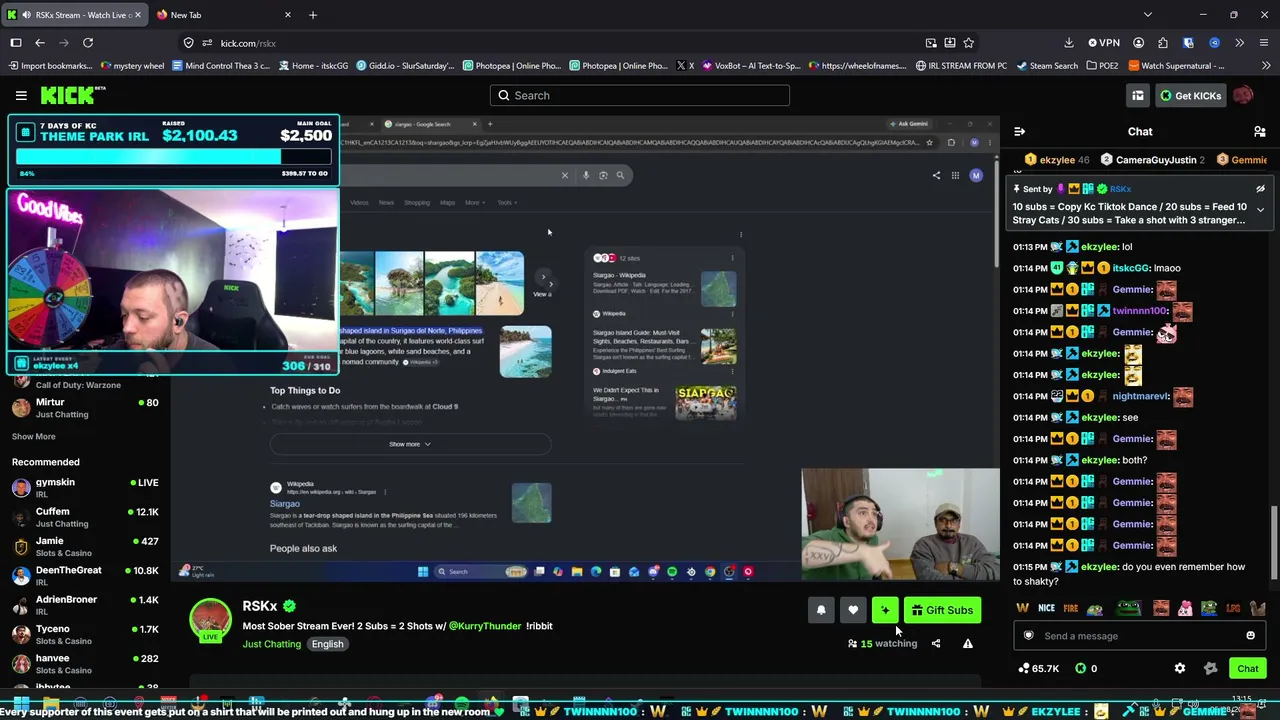
Task: Toggle the browser sidebar panel
Action: (16, 43)
